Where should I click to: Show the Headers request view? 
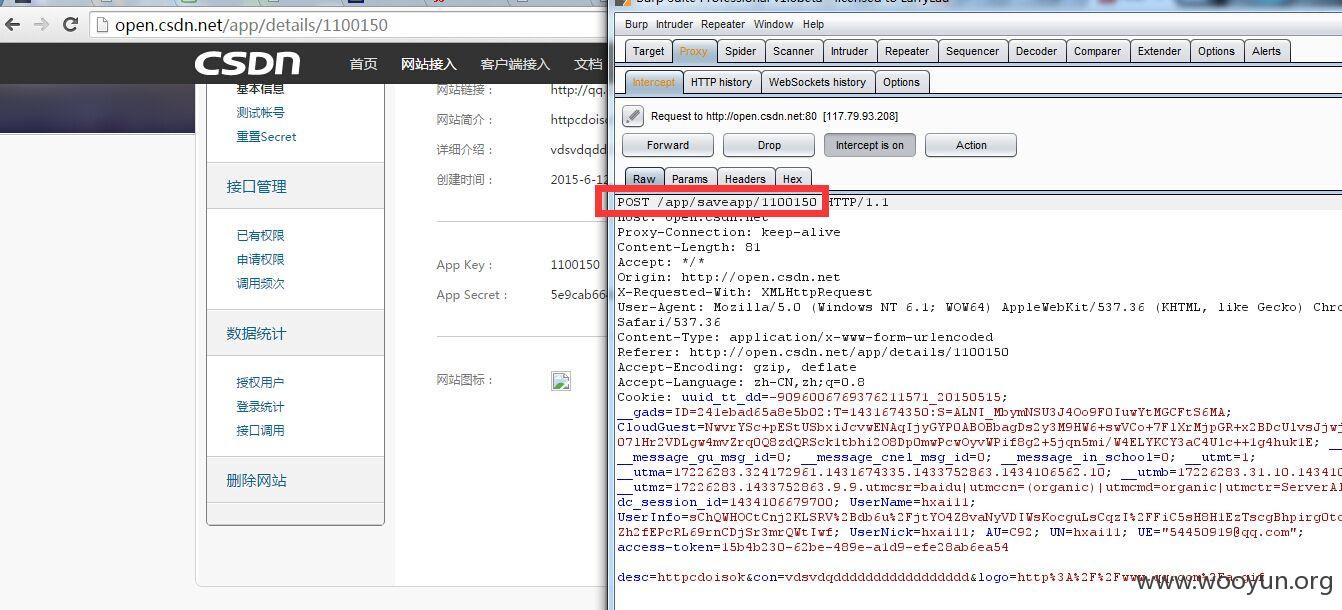[x=745, y=179]
